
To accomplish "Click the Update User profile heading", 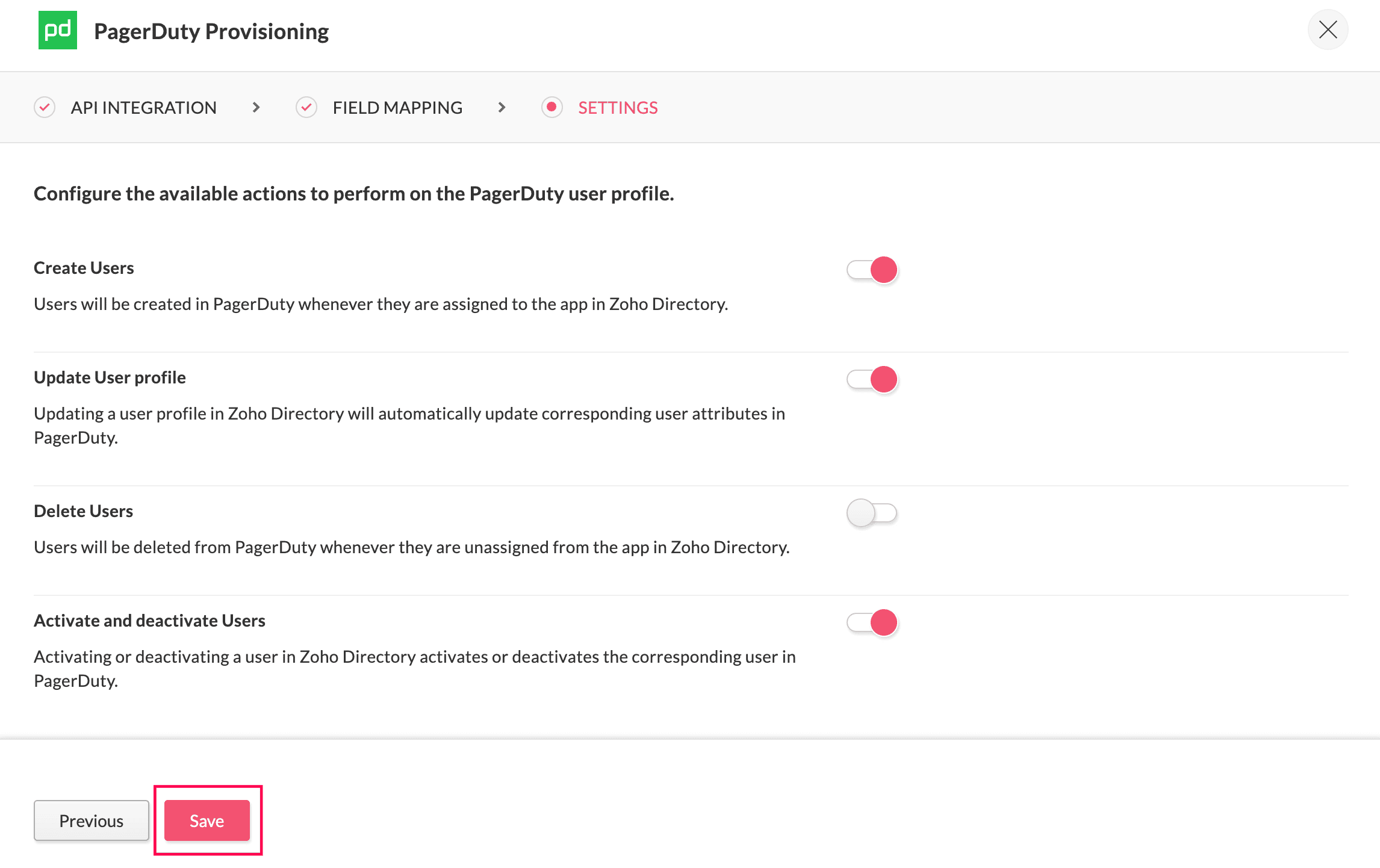I will (x=110, y=377).
